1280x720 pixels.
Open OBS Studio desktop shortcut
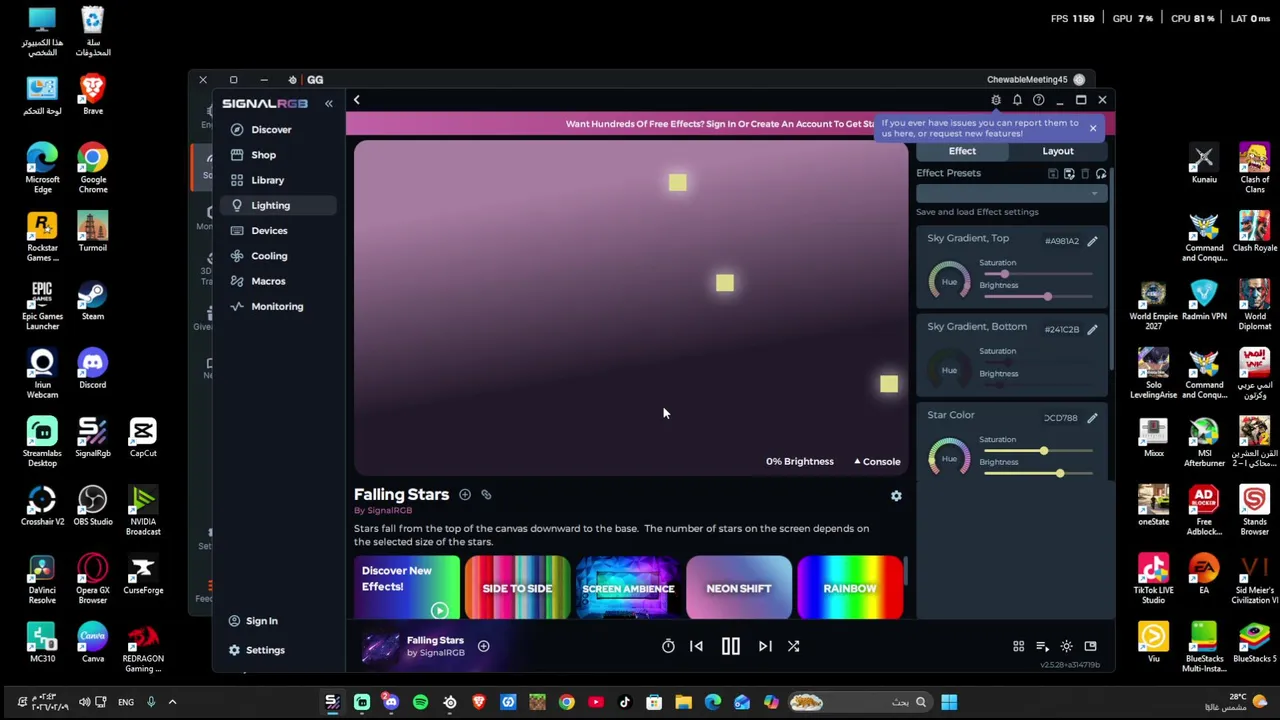click(92, 506)
